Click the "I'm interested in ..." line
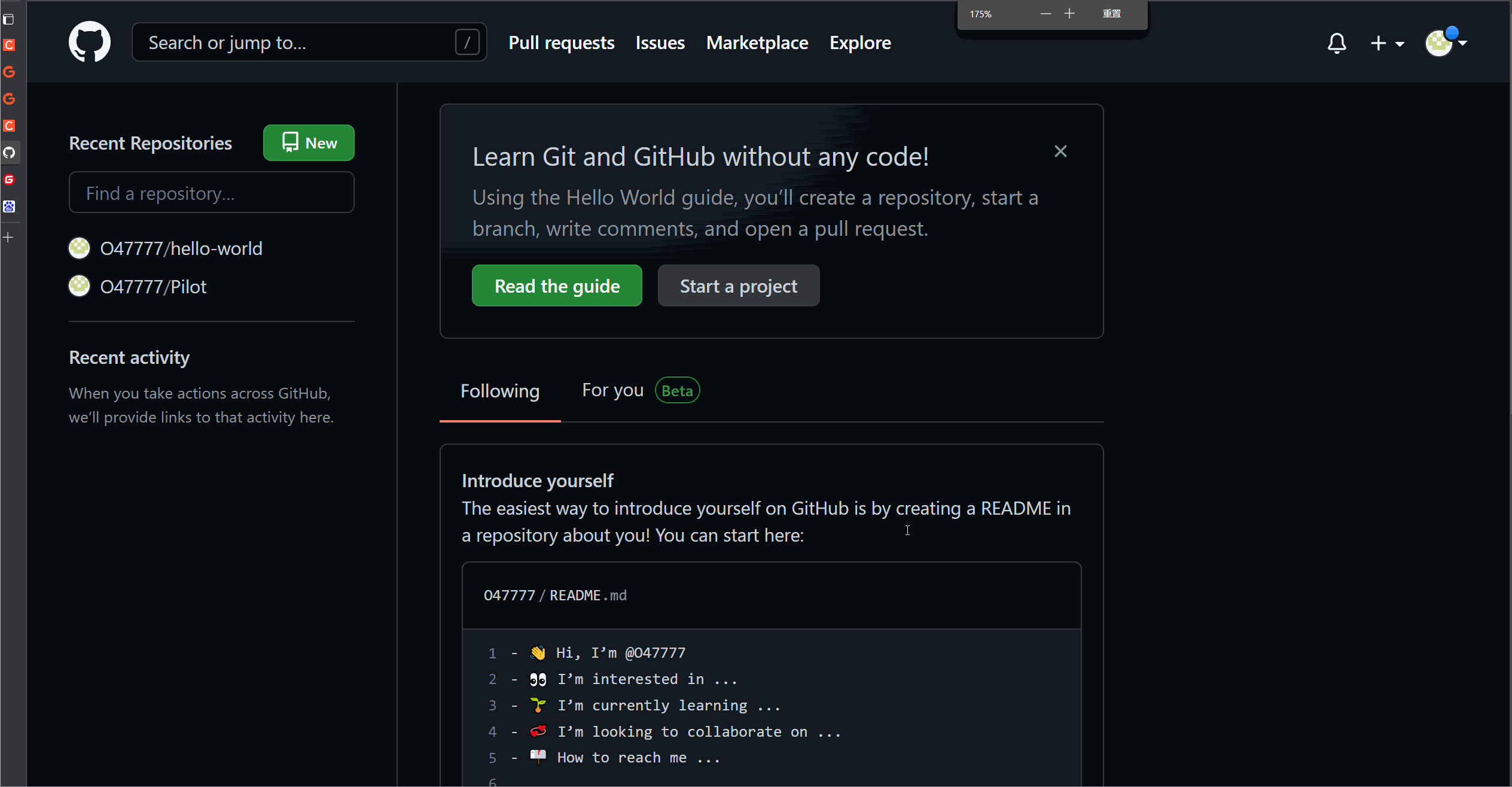The image size is (1512, 787). (x=647, y=679)
